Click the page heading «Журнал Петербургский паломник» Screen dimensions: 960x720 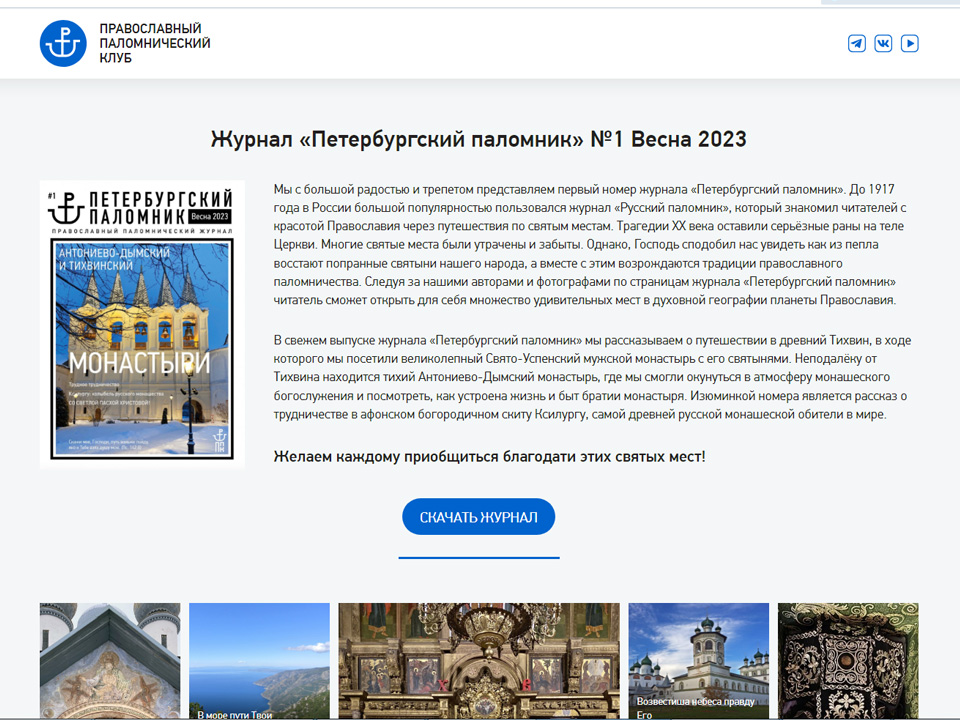point(478,139)
